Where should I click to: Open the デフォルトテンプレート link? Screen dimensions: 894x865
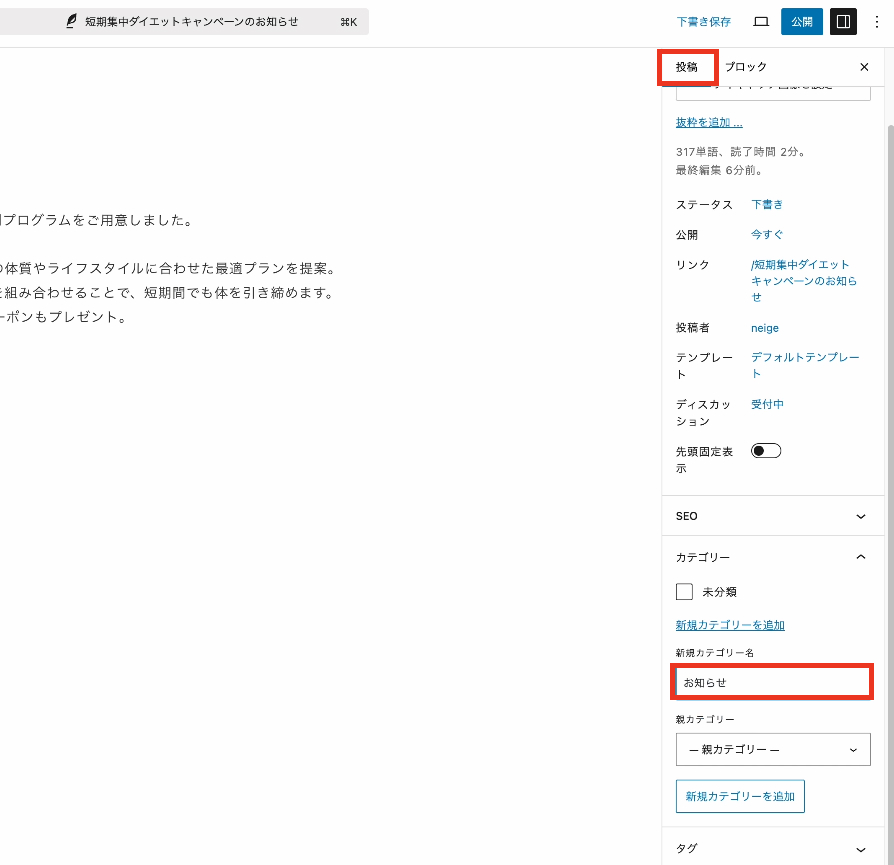804,365
